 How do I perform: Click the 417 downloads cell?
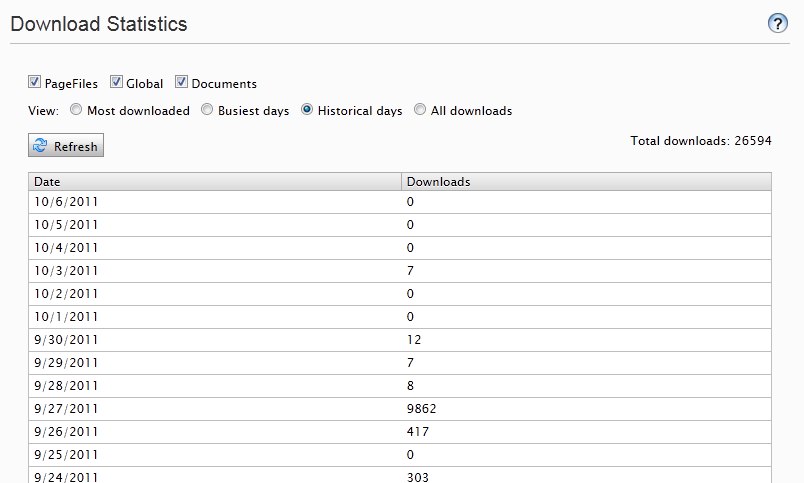click(x=417, y=431)
